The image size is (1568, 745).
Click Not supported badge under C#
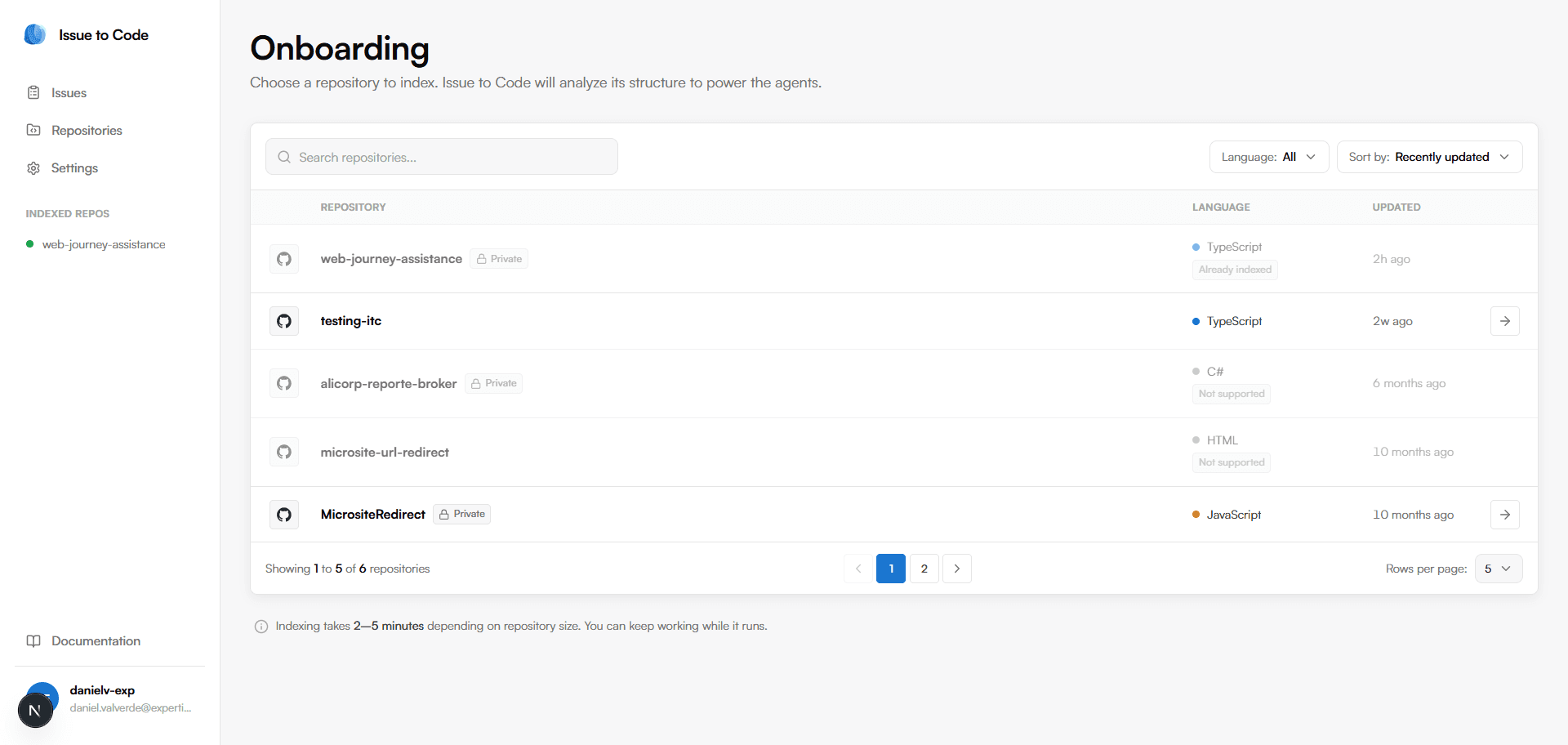click(1232, 394)
